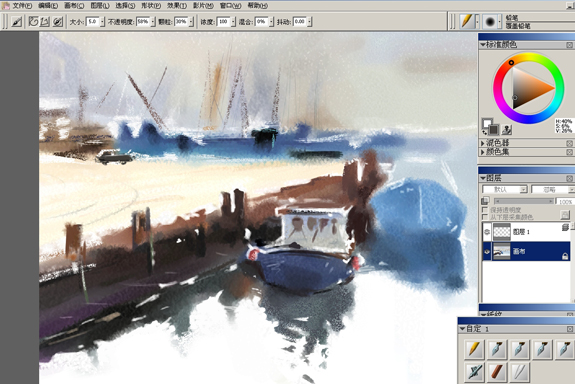Collapse the 标准颜色 panel triangle
This screenshot has width=575, height=384.
pyautogui.click(x=483, y=45)
